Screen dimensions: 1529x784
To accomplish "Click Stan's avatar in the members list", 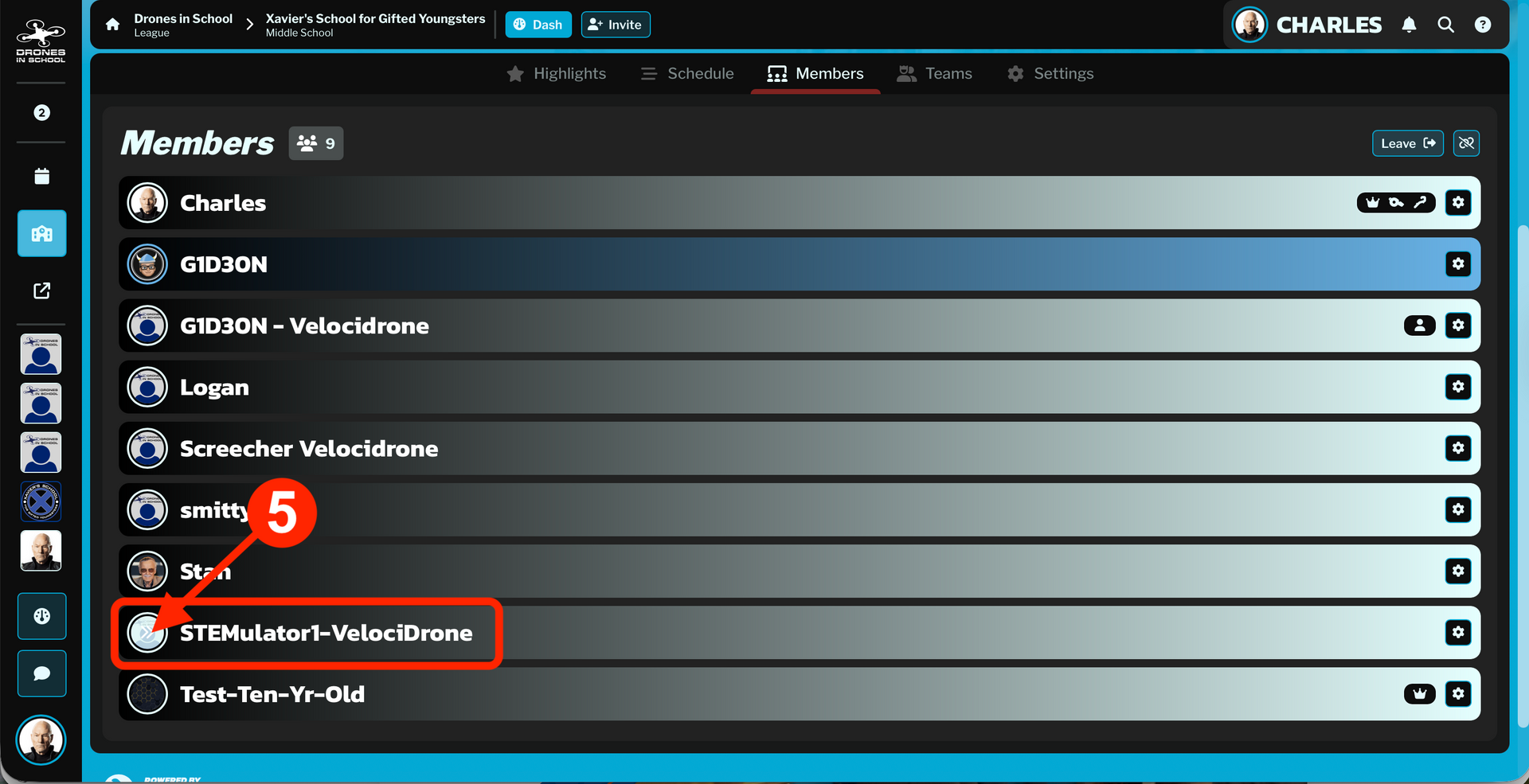I will click(x=147, y=571).
